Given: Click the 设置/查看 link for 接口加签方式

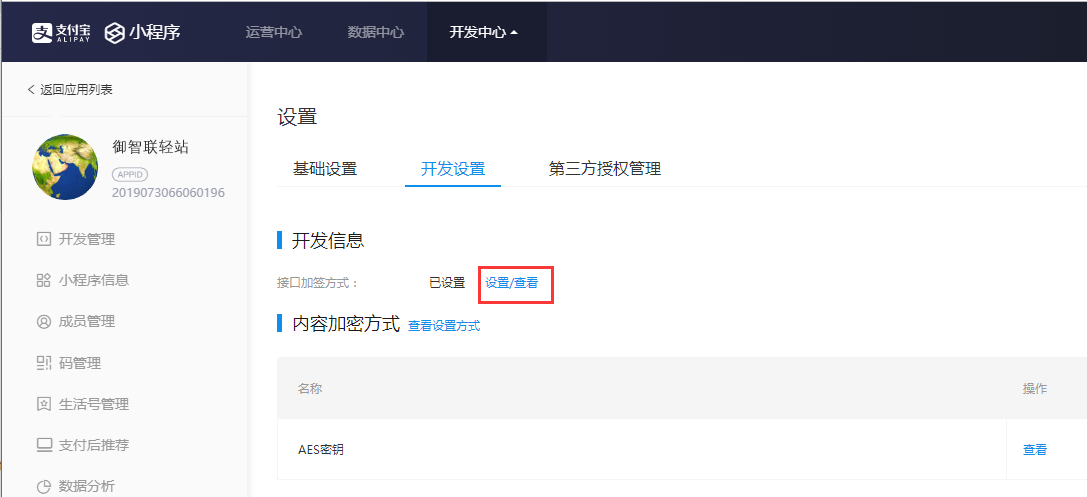Looking at the screenshot, I should pyautogui.click(x=512, y=283).
